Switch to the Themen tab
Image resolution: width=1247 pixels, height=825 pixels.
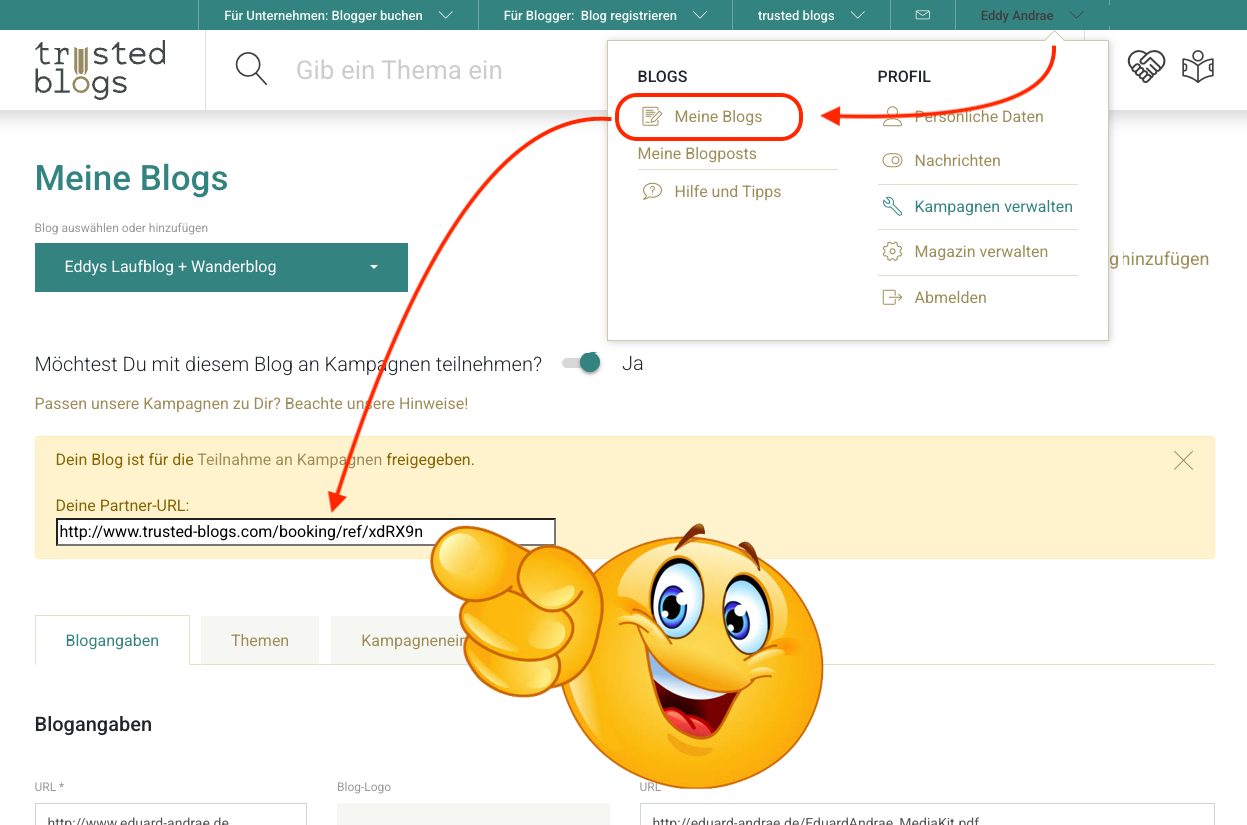[260, 640]
